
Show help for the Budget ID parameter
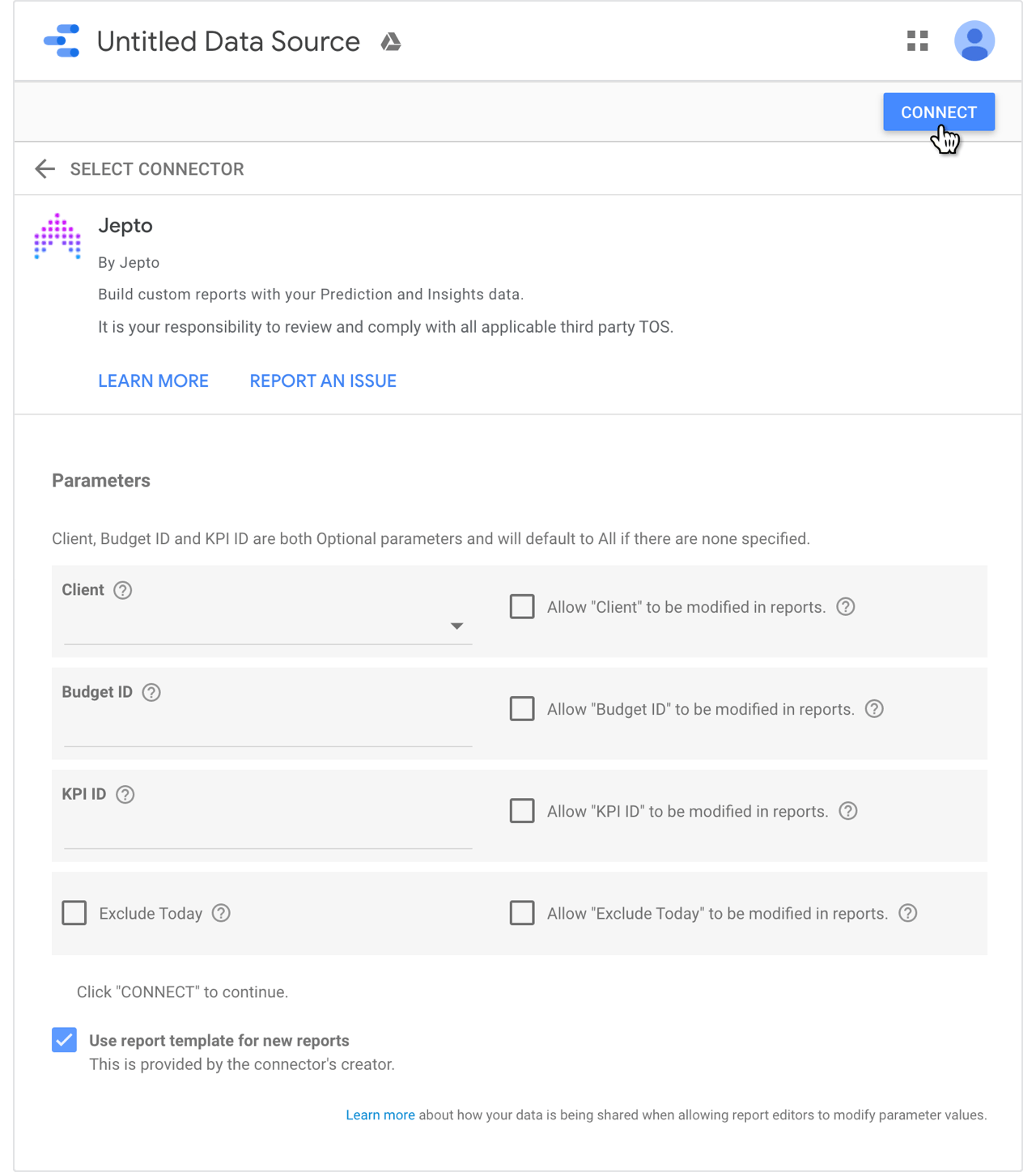pyautogui.click(x=151, y=692)
